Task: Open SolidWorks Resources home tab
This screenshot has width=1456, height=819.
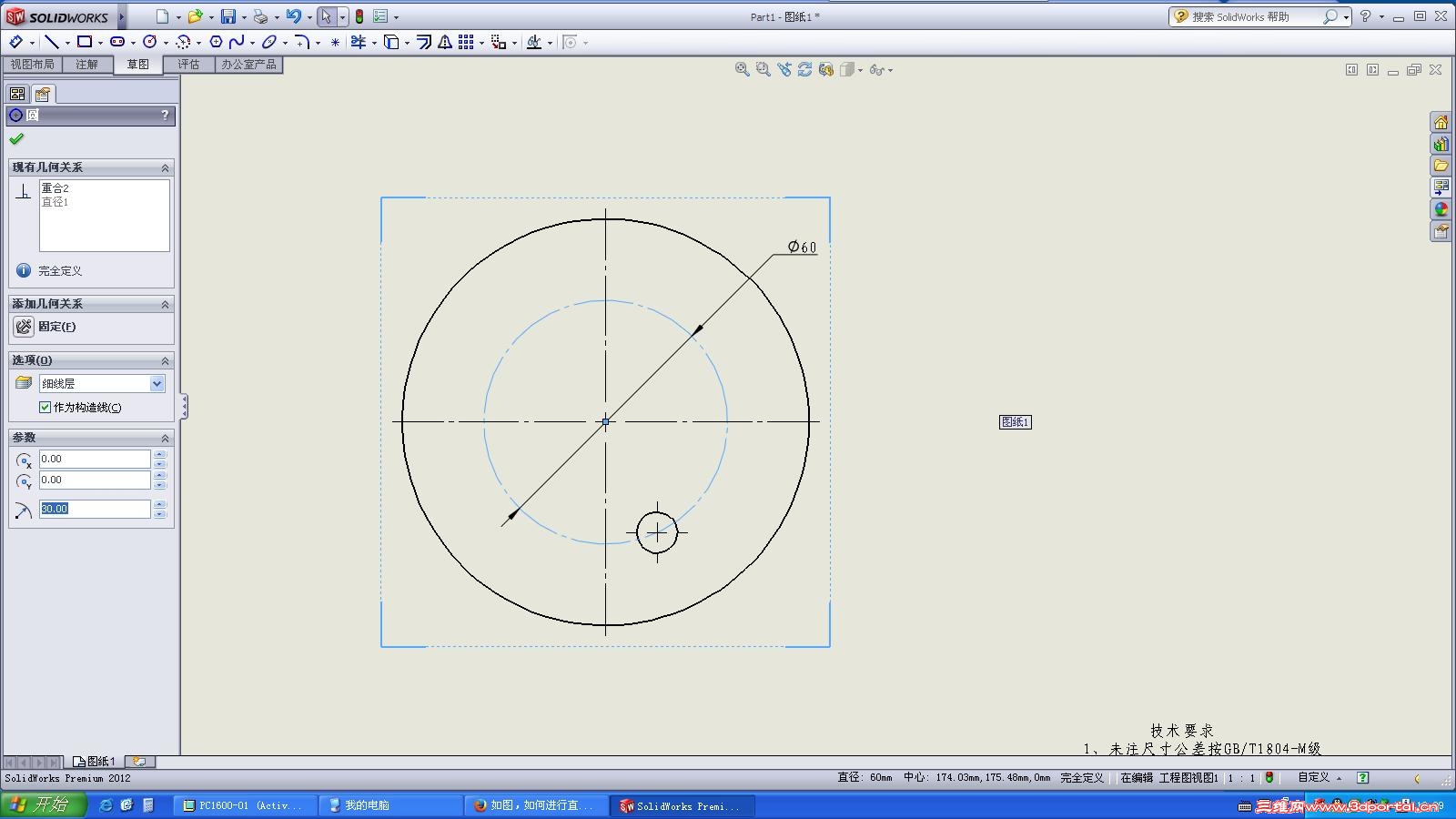Action: pos(1441,122)
